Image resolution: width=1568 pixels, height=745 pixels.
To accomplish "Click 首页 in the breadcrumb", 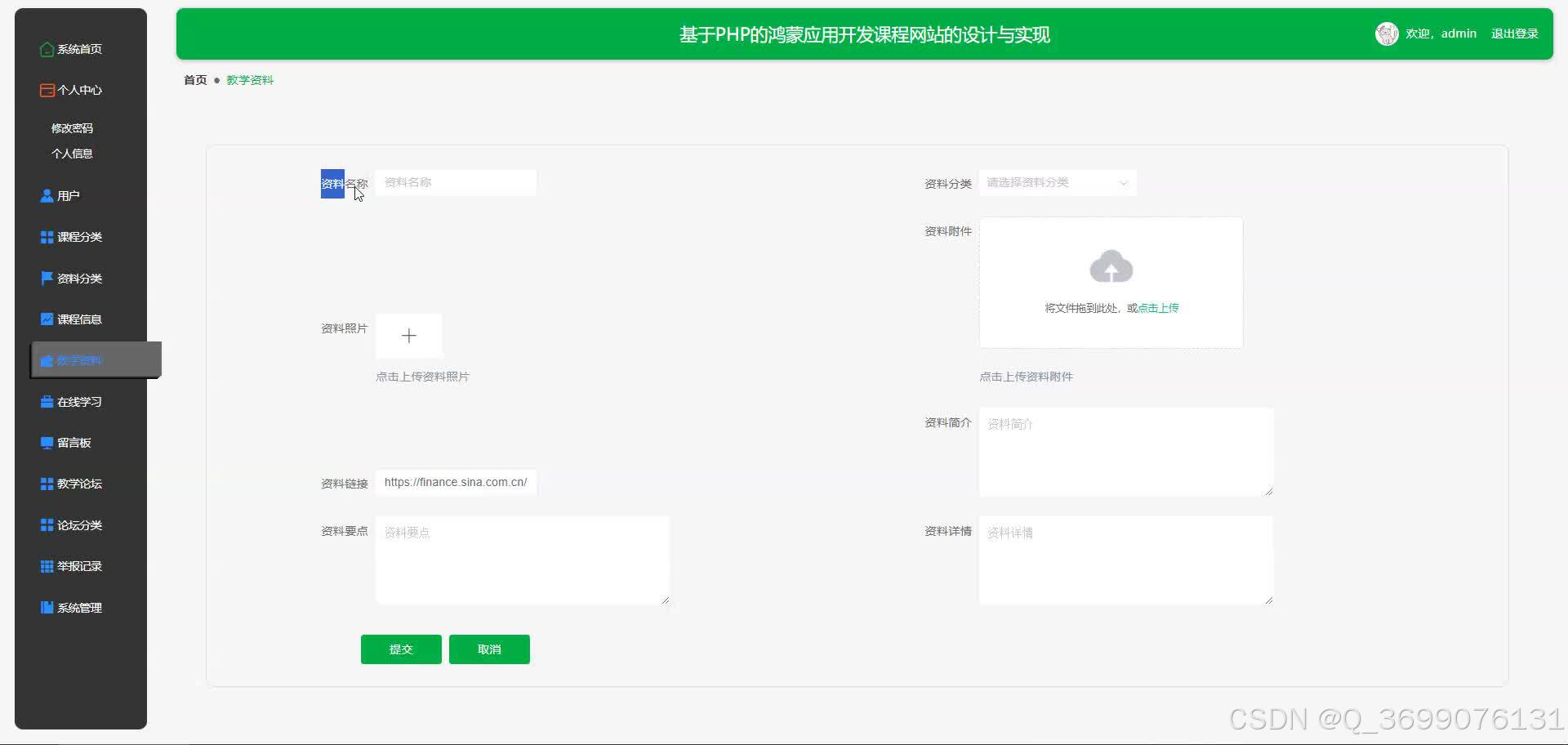I will 195,80.
